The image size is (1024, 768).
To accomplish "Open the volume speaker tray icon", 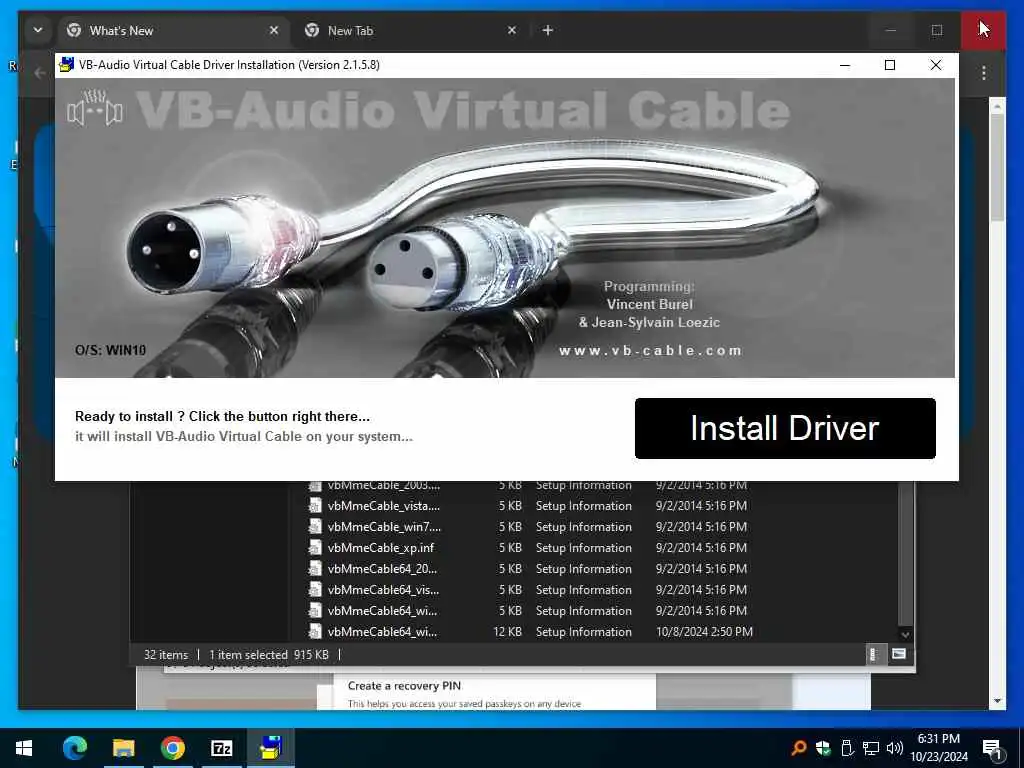I will (x=895, y=748).
